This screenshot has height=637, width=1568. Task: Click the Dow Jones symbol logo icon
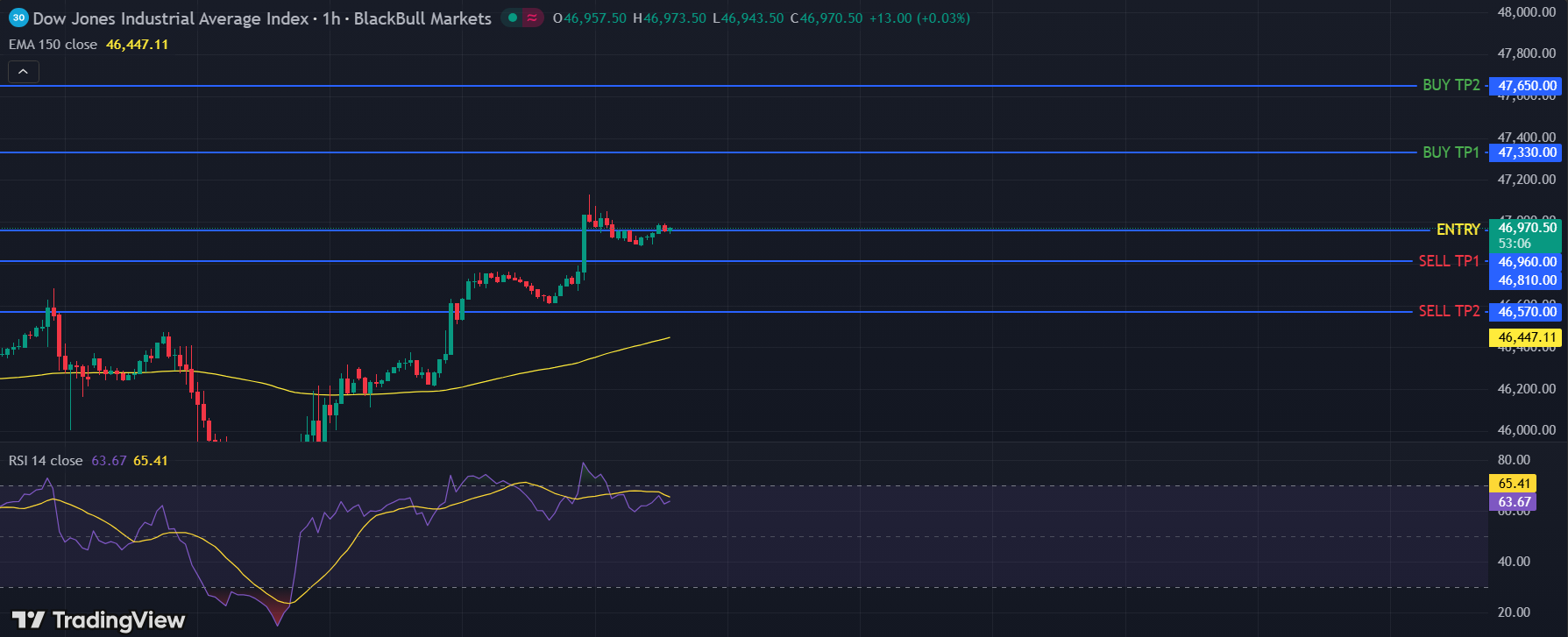coord(18,18)
